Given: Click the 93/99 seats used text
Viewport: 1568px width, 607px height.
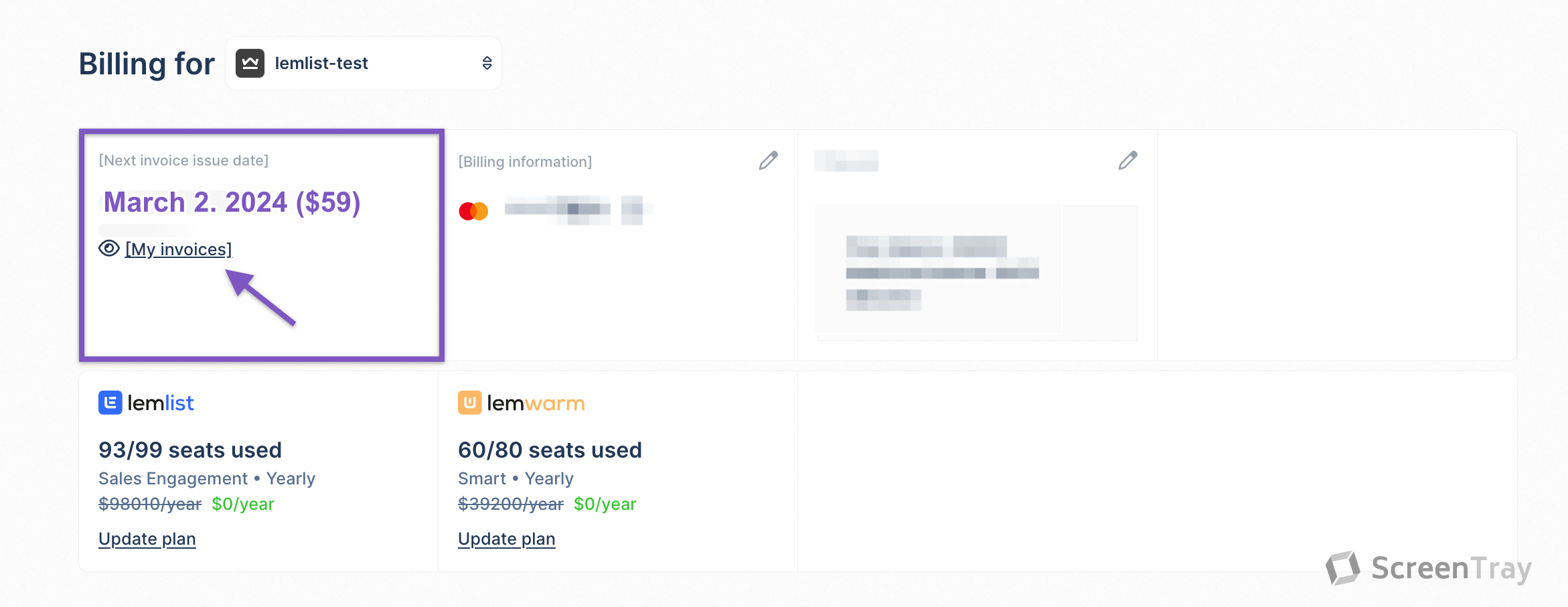Looking at the screenshot, I should 190,450.
